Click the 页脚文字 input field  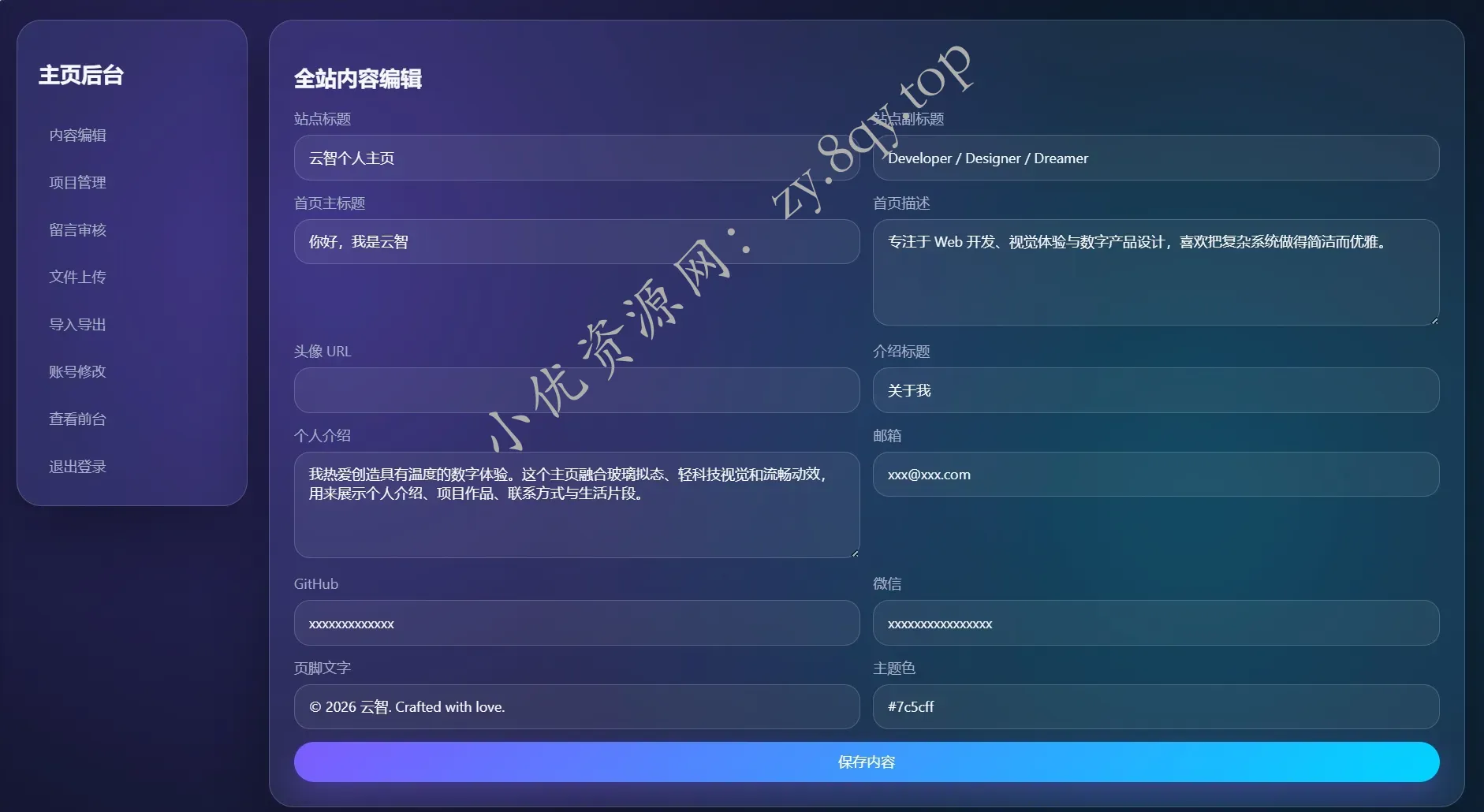[x=576, y=707]
